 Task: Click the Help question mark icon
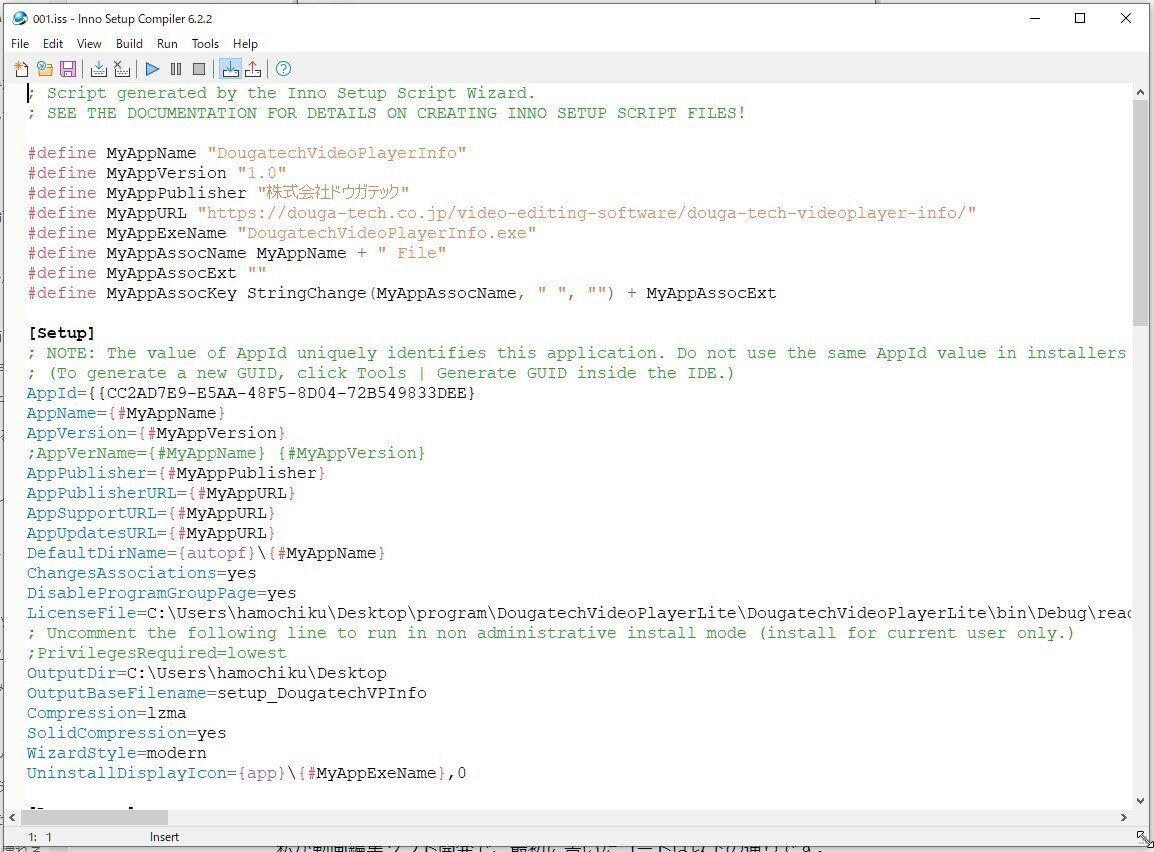coord(283,69)
